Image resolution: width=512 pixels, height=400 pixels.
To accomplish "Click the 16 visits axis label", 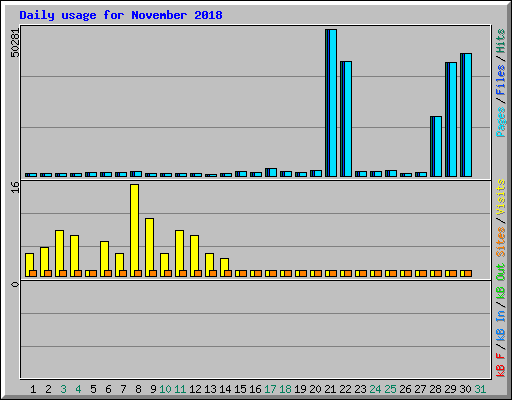I will click(15, 187).
